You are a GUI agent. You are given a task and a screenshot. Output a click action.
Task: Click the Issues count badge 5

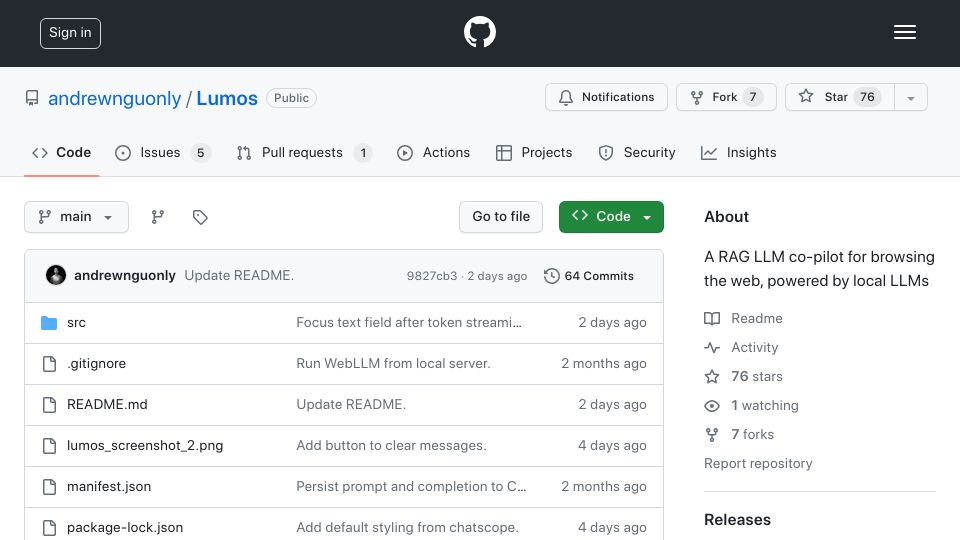[200, 152]
